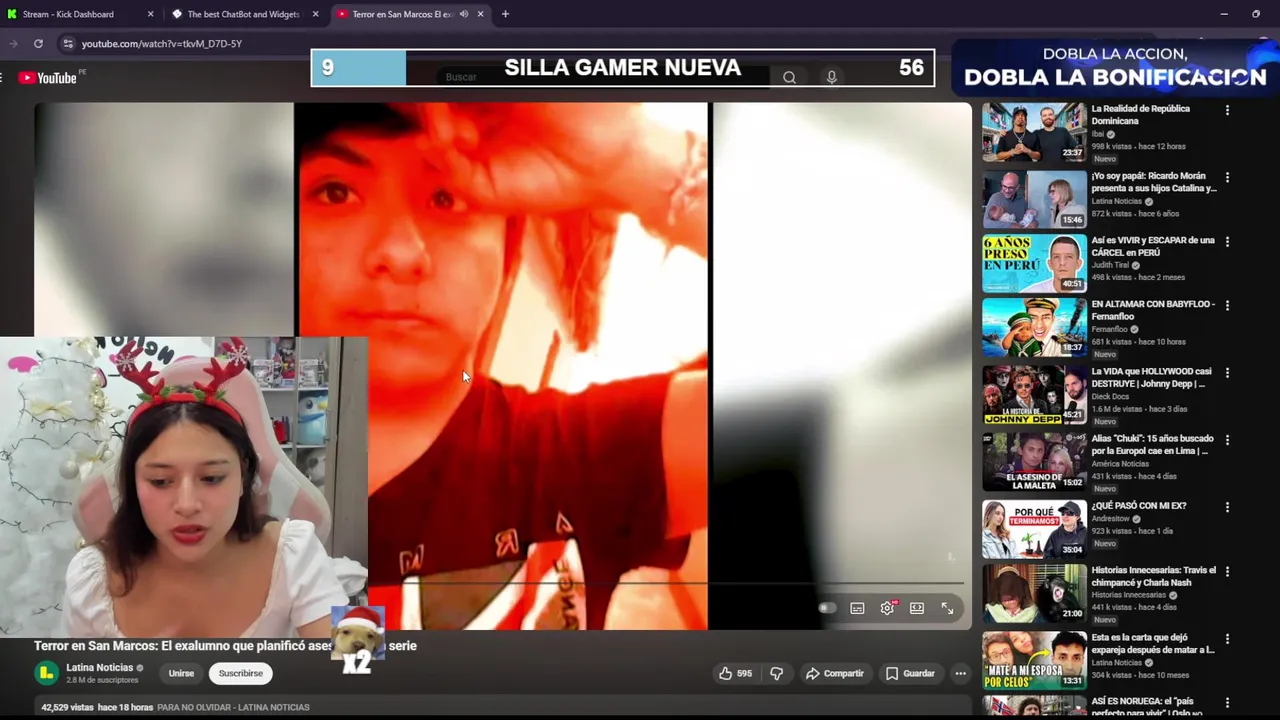Start voice search with microphone icon
Viewport: 1280px width, 720px height.
click(831, 77)
